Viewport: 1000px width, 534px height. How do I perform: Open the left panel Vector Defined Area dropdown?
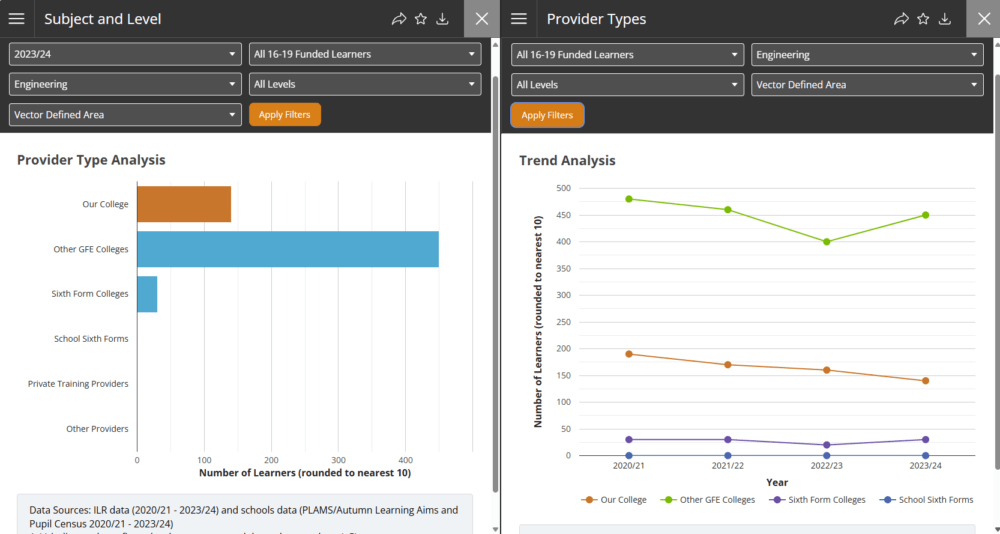pos(125,115)
